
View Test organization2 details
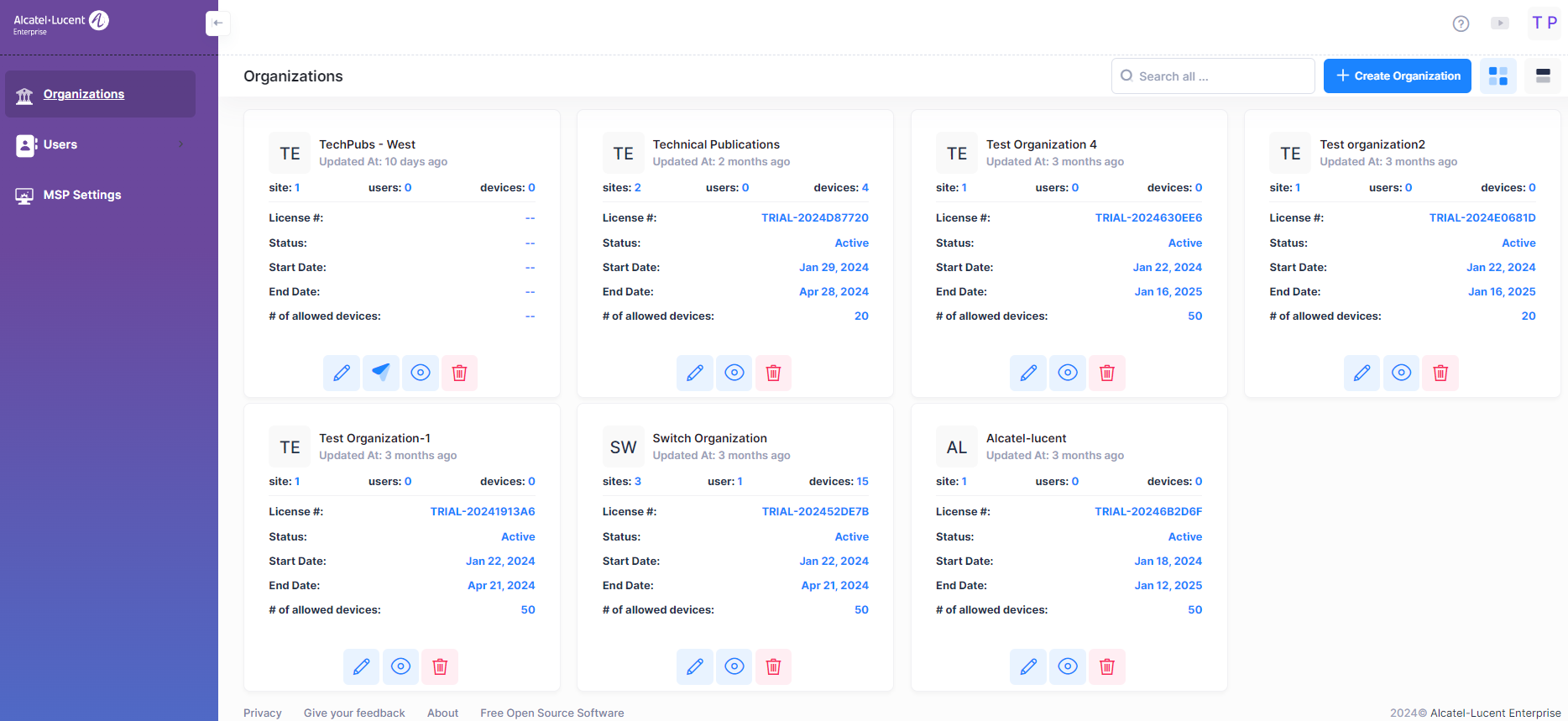1402,373
